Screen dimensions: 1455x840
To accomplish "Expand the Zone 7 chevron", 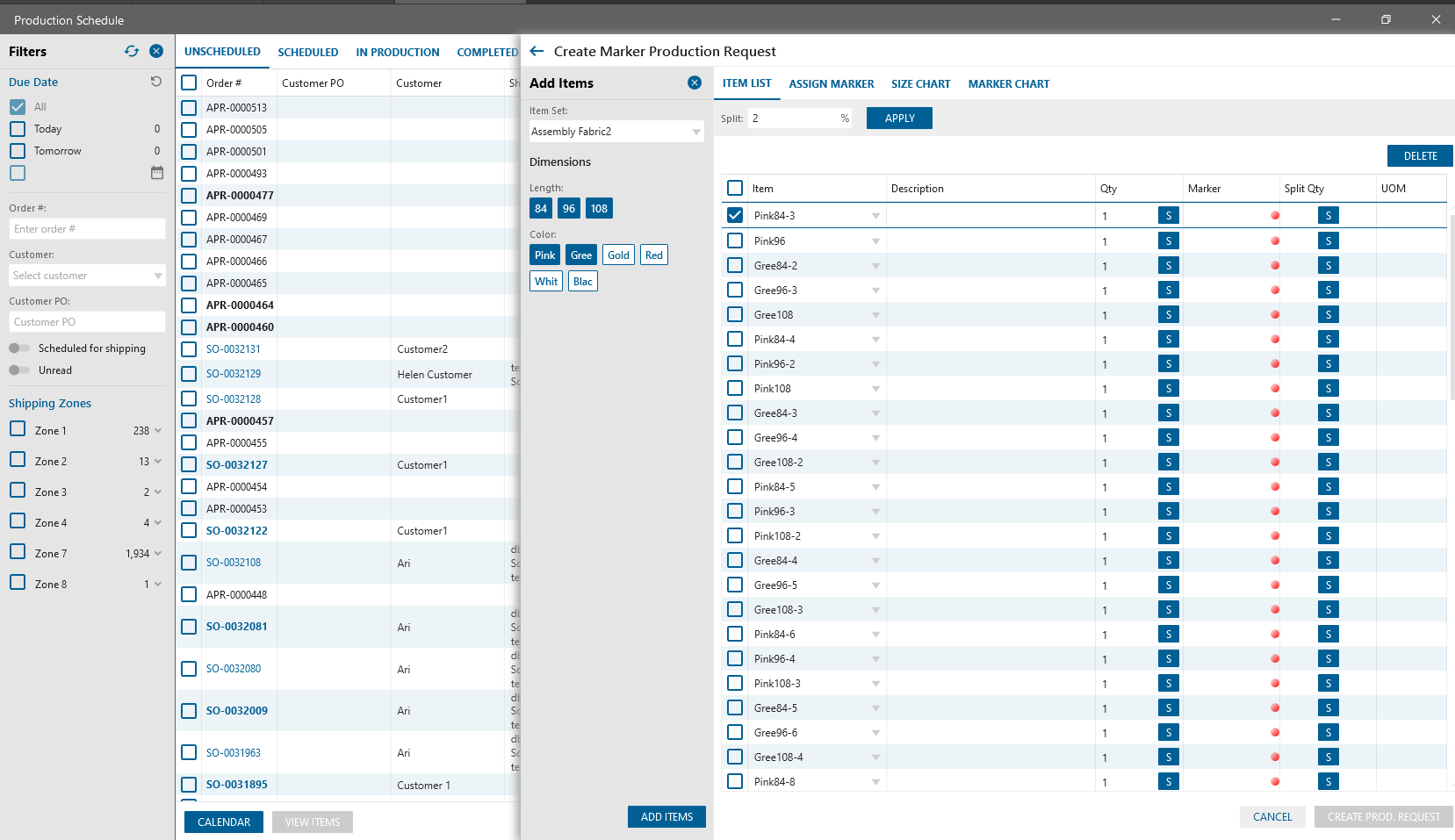I will point(158,553).
